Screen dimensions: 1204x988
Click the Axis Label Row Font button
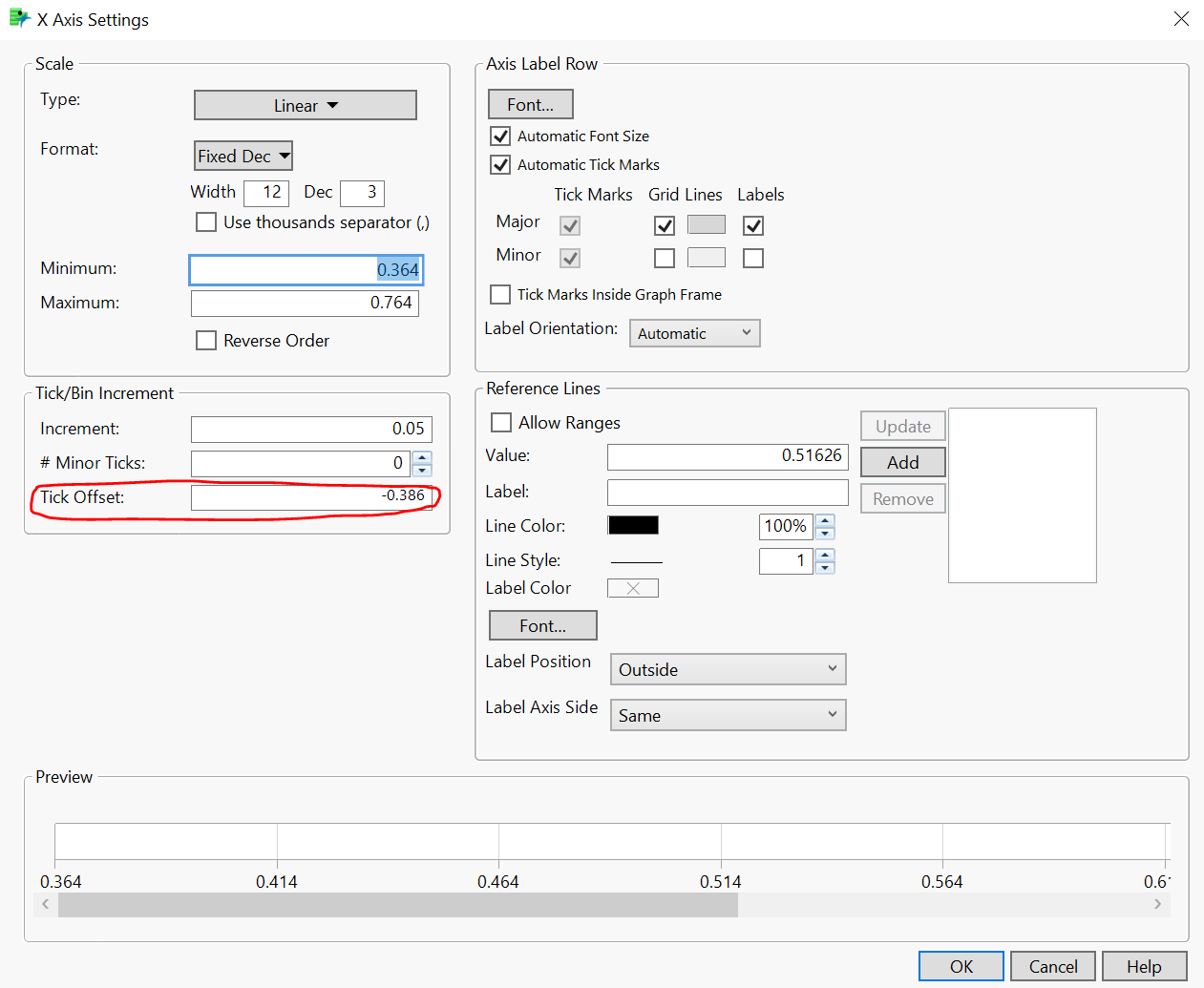point(530,104)
